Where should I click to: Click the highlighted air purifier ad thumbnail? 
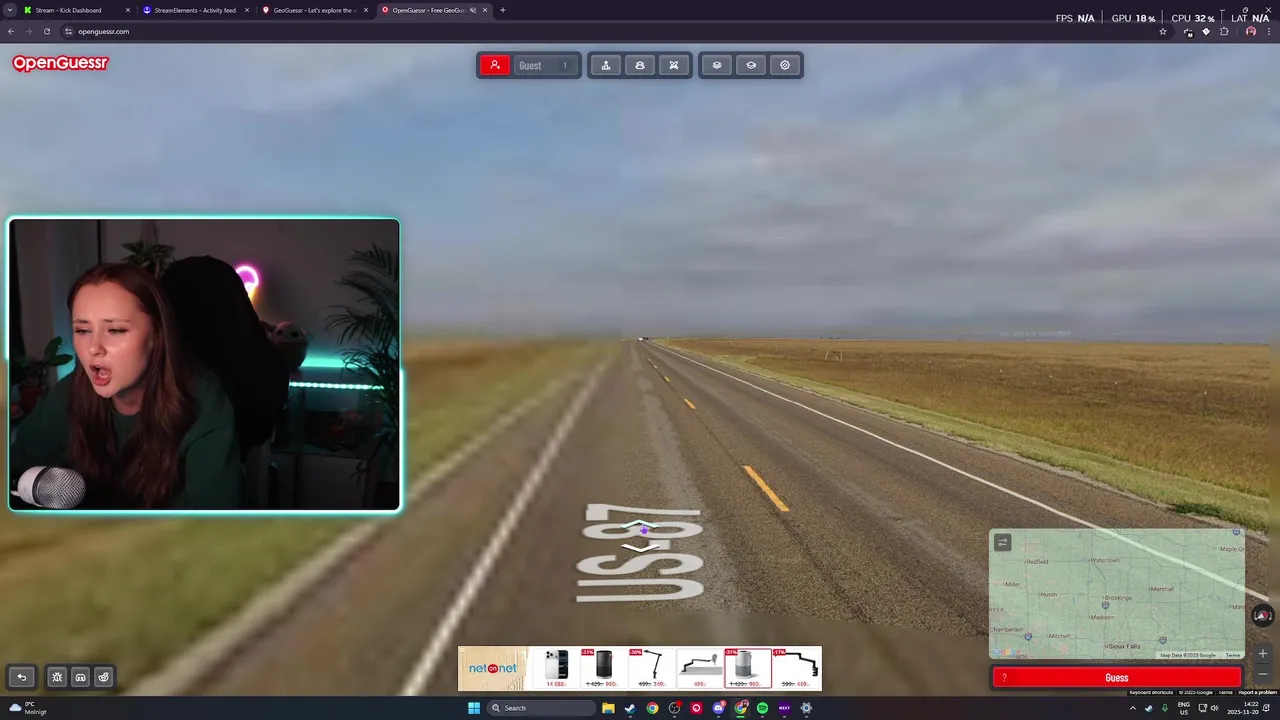click(x=748, y=668)
